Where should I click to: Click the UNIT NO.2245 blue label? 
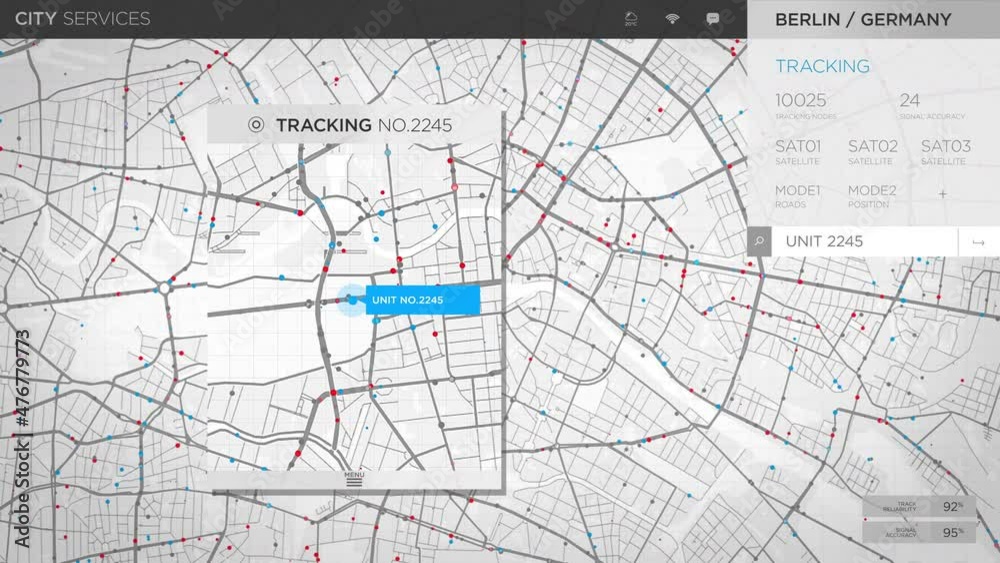(422, 300)
